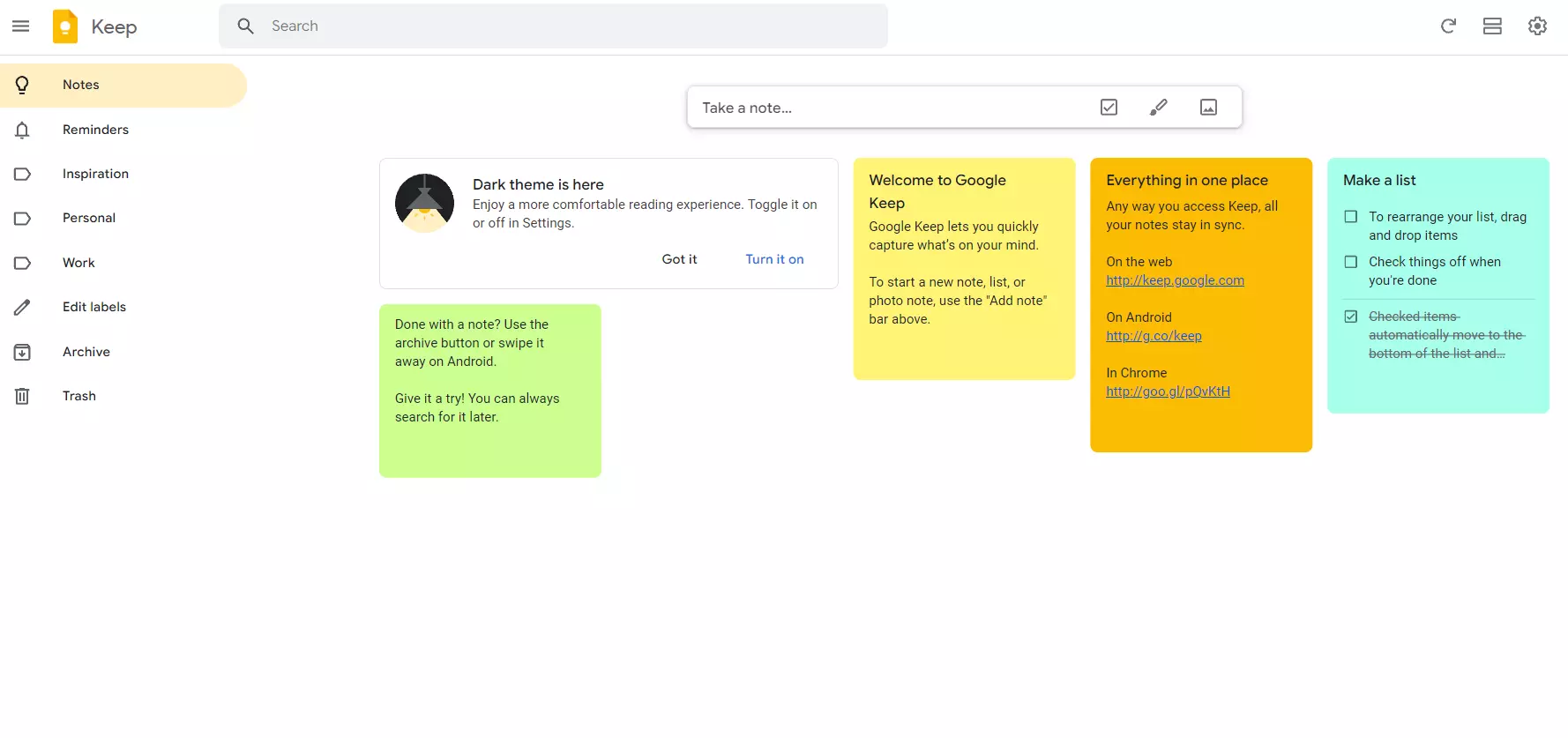
Task: Click the Reminders bell icon
Action: (22, 130)
